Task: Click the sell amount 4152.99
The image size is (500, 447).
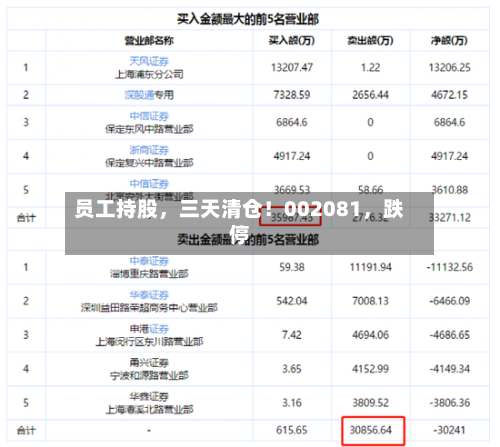Action: 370,369
